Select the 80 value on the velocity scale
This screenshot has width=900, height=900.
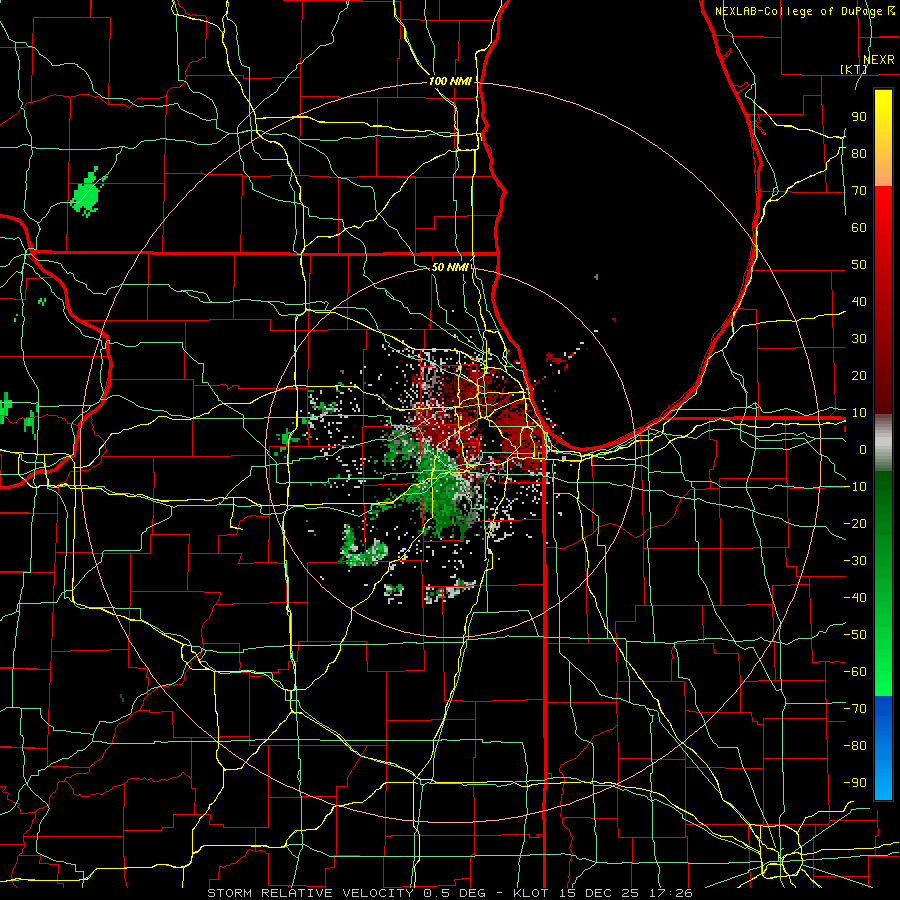click(859, 153)
